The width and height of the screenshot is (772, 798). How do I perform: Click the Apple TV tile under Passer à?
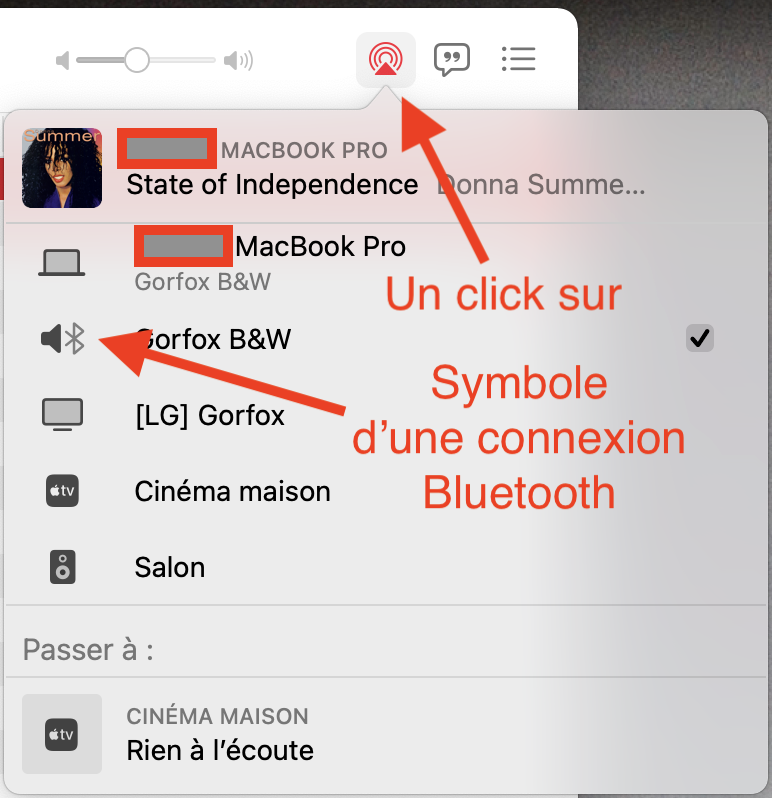point(62,734)
